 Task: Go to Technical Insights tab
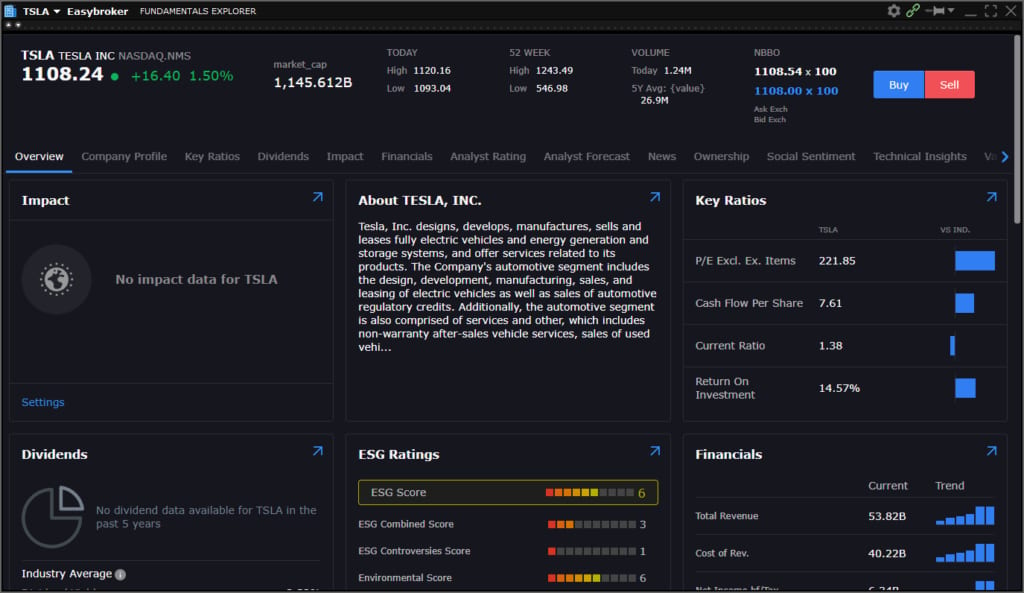pyautogui.click(x=920, y=157)
